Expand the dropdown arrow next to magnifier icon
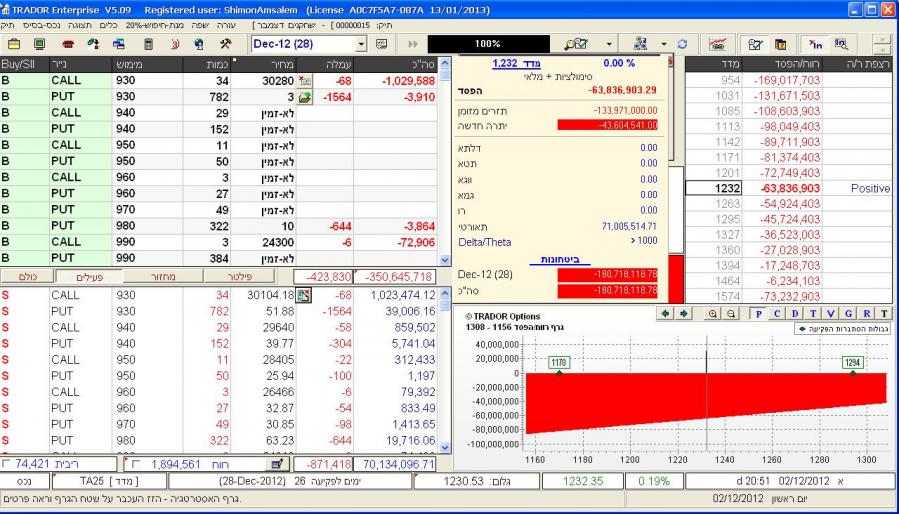Screen dimensions: 899x514 (609, 45)
